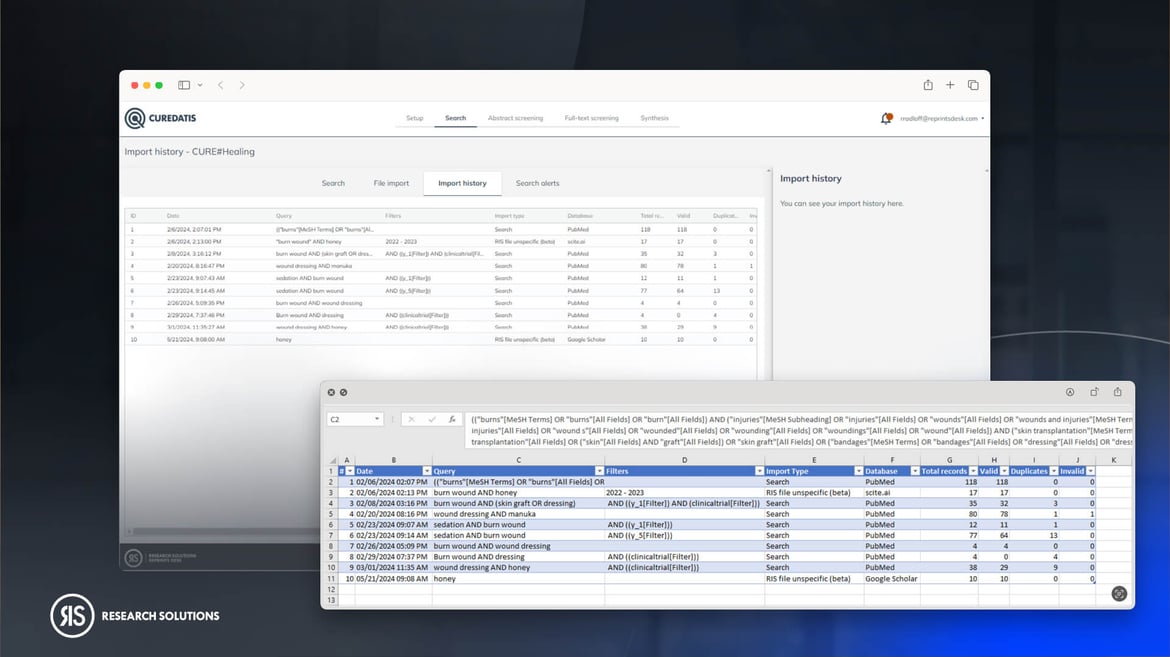Open the Search alerts tab
This screenshot has width=1170, height=657.
coord(537,183)
